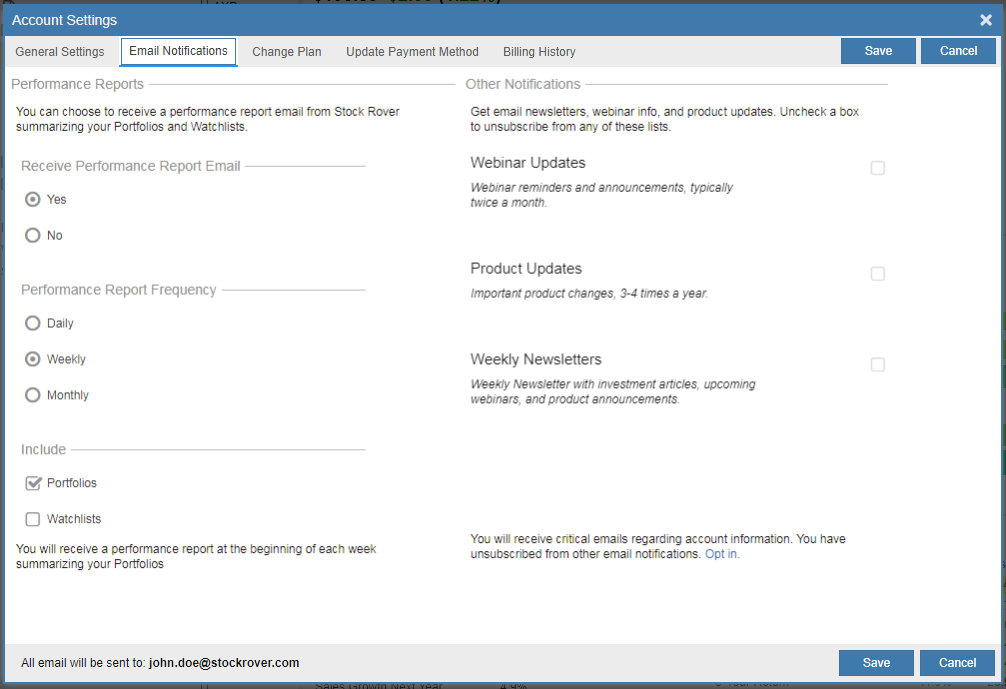Open the Change Plan tab
This screenshot has width=1006, height=689.
(286, 51)
